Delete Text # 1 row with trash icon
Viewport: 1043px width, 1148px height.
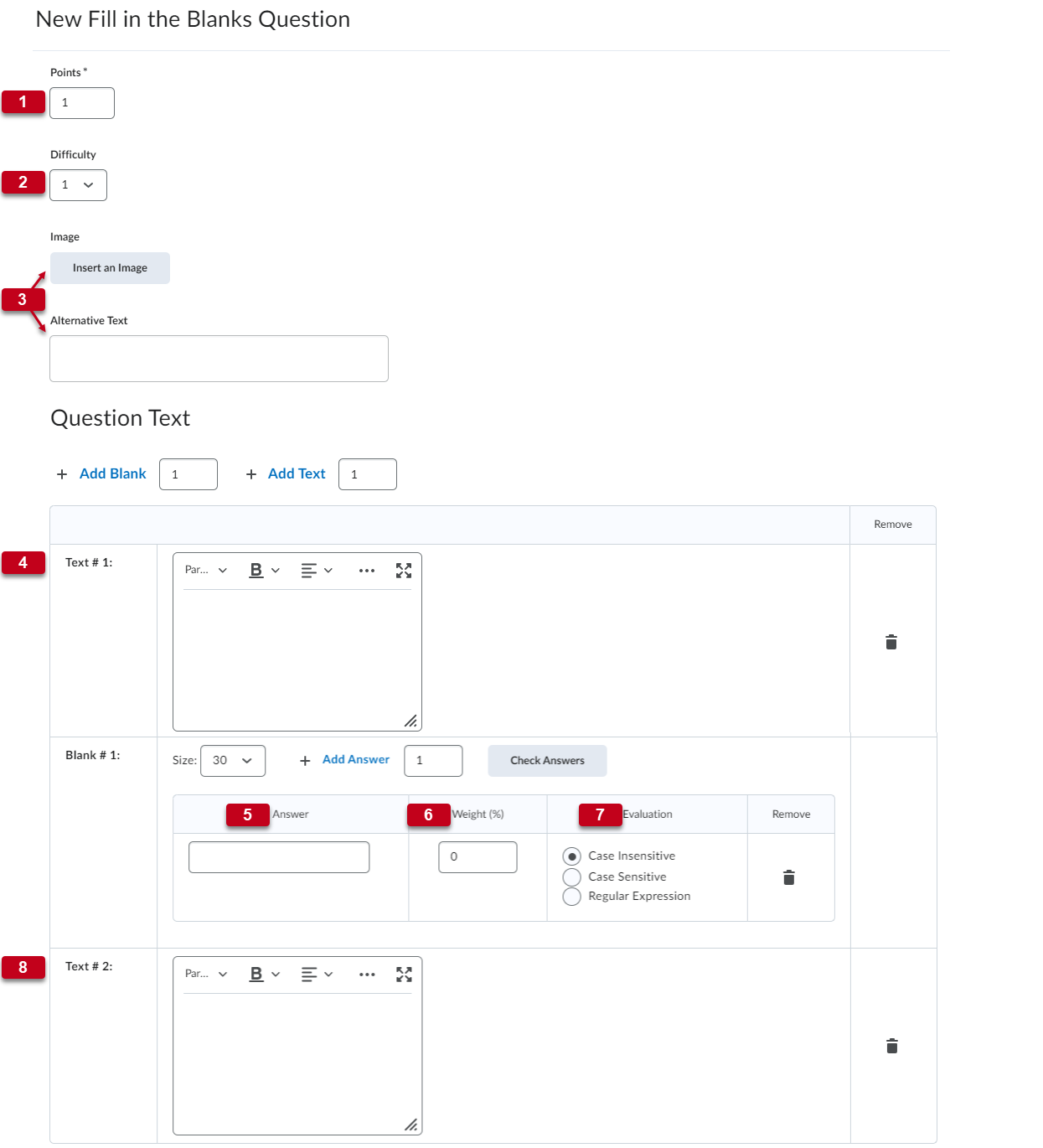pos(891,642)
